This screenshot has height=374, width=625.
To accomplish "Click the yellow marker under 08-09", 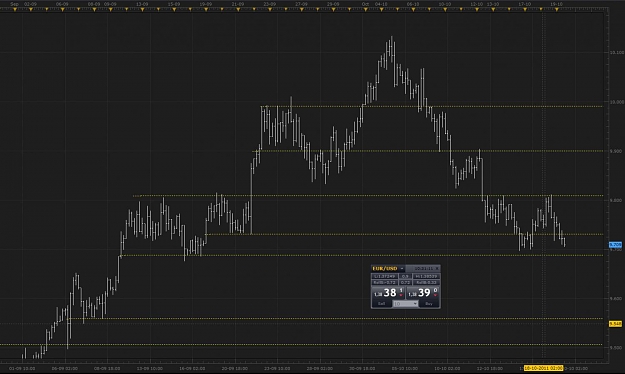I will point(94,9).
